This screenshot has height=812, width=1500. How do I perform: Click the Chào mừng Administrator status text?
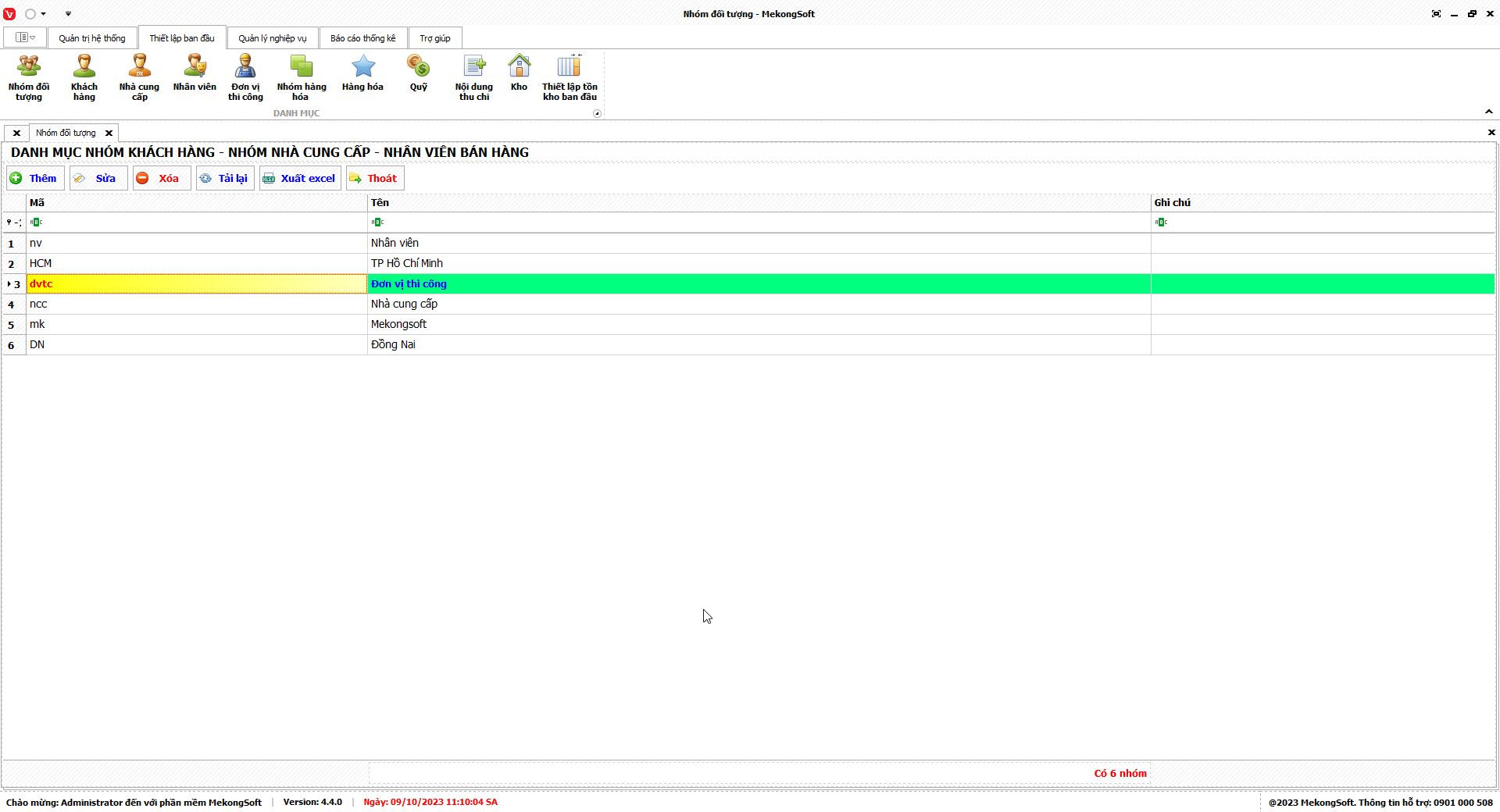(x=134, y=802)
